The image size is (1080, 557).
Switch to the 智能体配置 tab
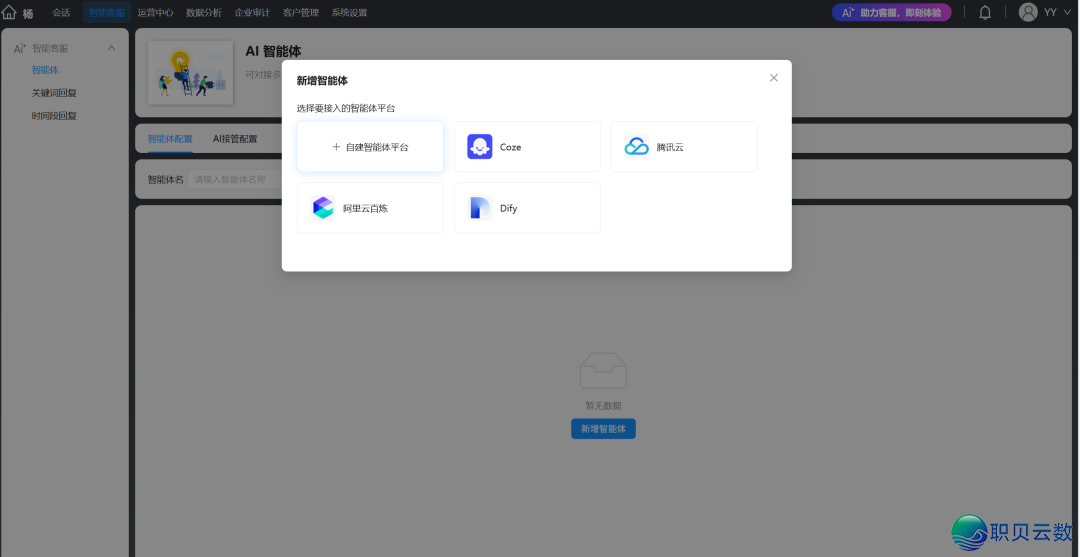[170, 138]
